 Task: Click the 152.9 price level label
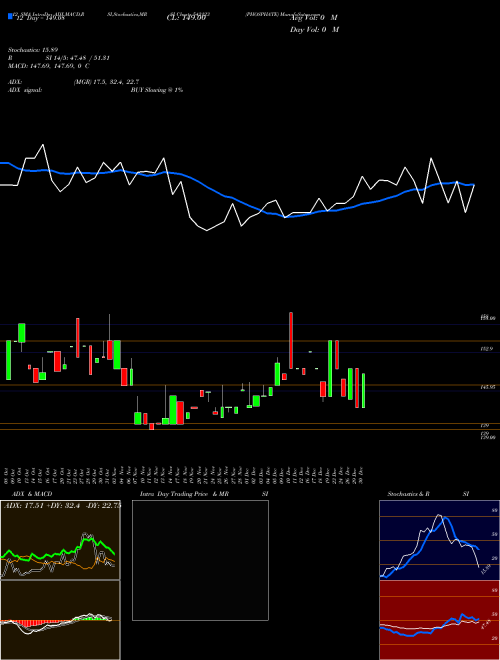pyautogui.click(x=487, y=349)
